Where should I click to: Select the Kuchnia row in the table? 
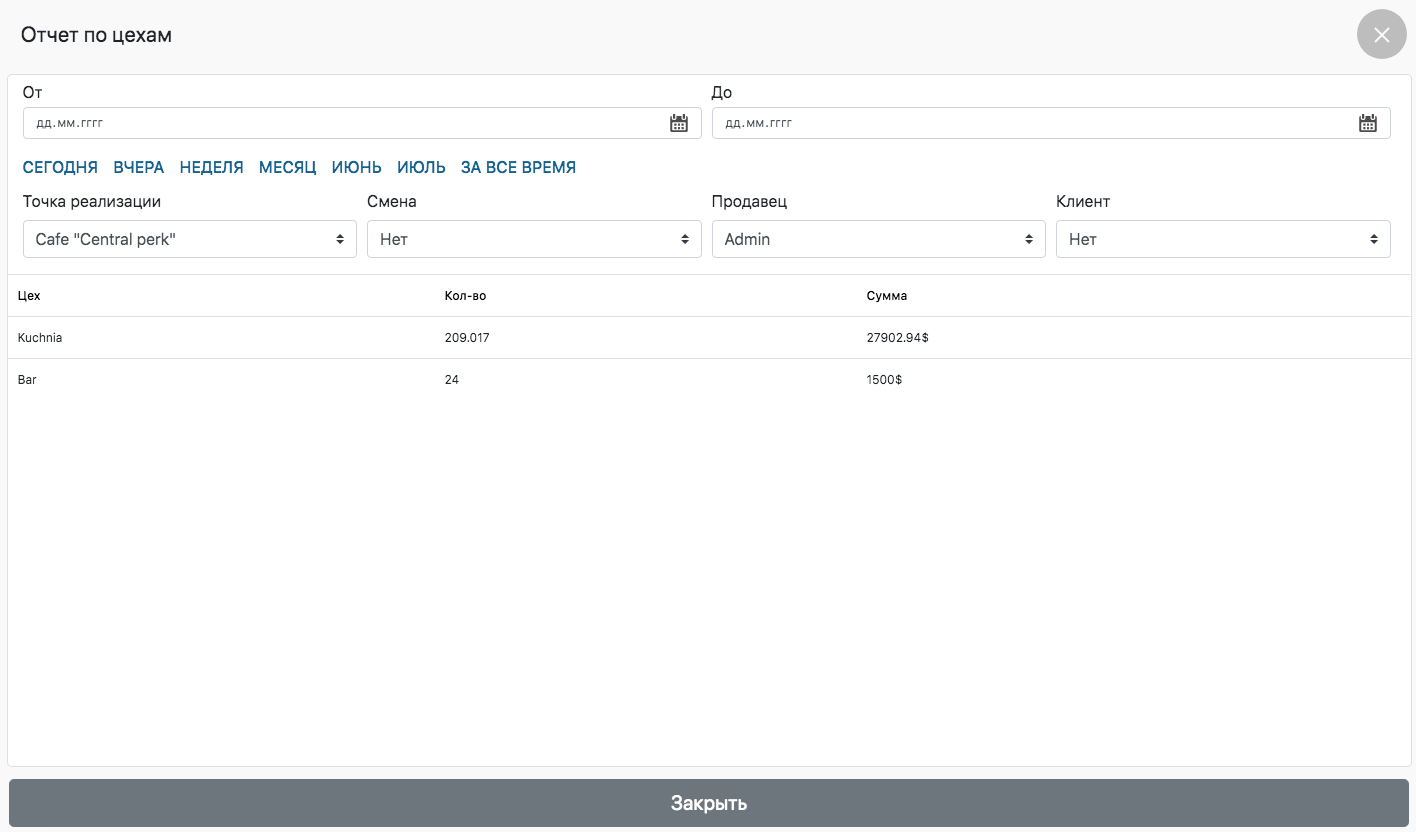click(x=40, y=338)
